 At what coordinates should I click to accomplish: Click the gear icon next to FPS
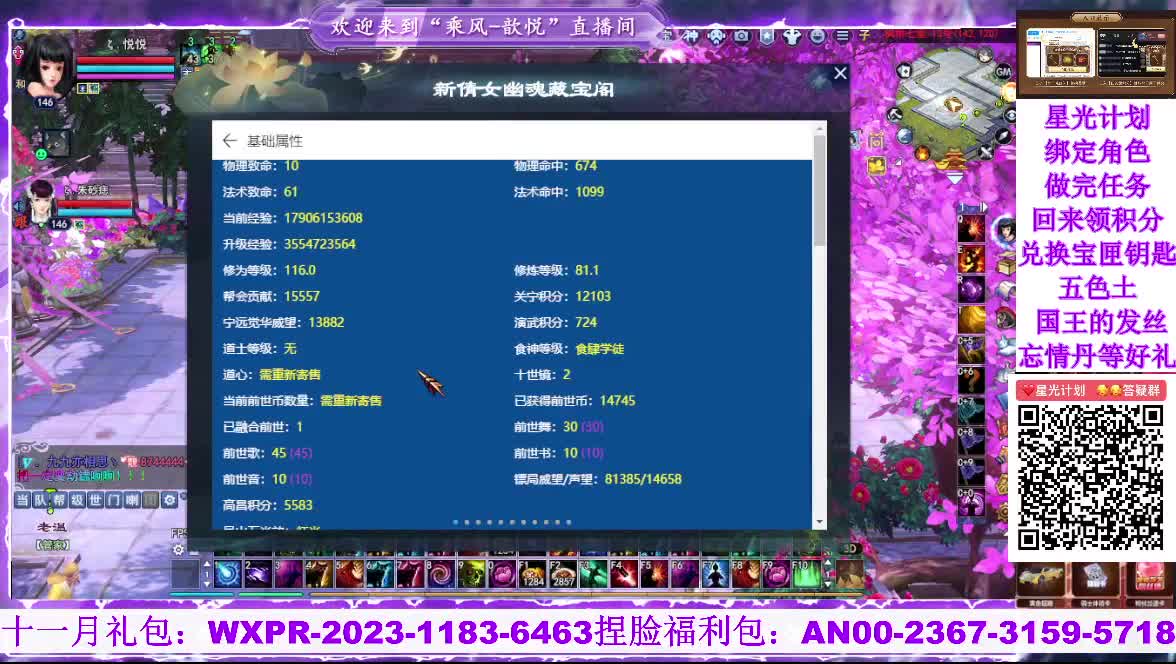click(178, 550)
